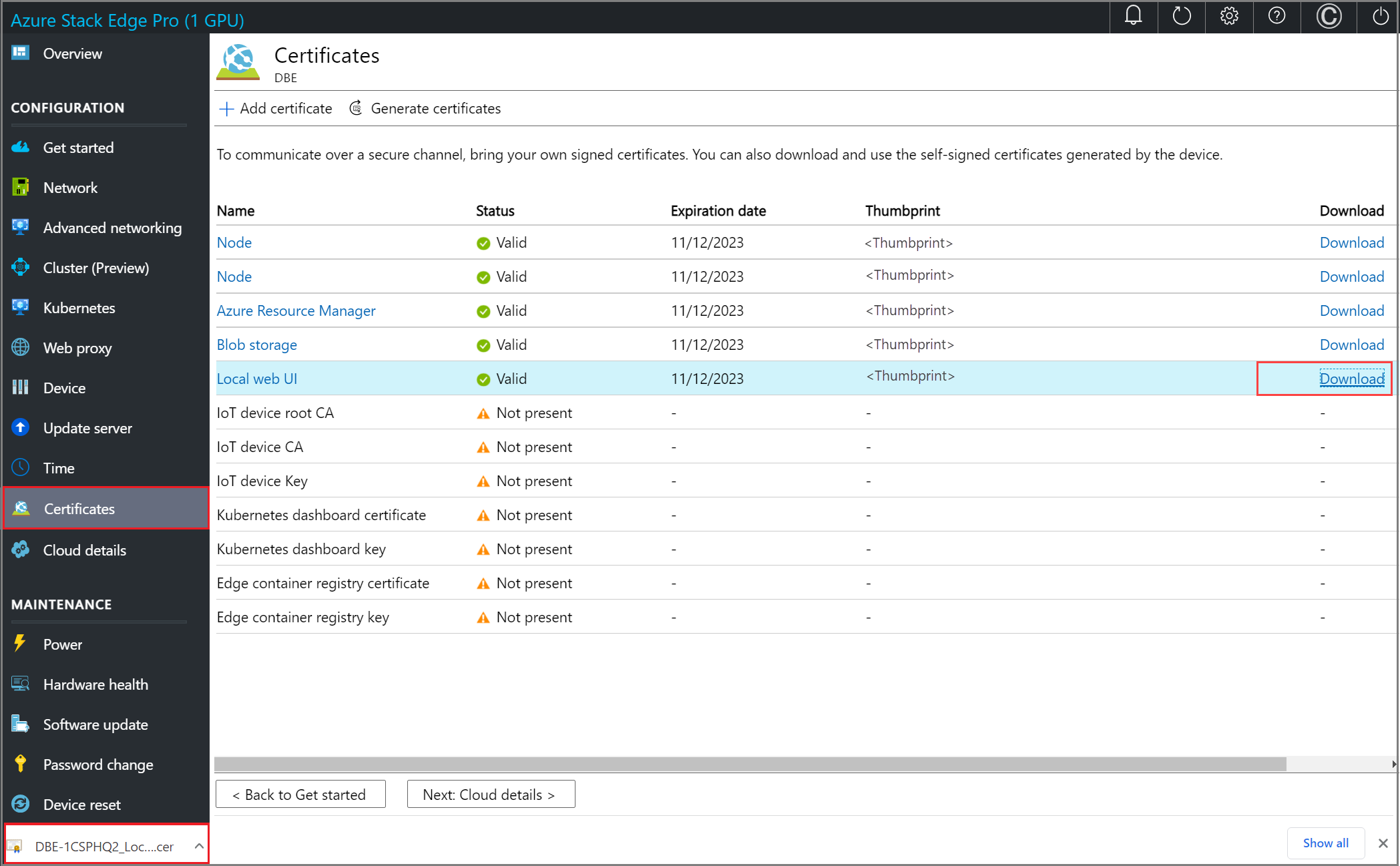Click the Hardware health icon

click(22, 684)
